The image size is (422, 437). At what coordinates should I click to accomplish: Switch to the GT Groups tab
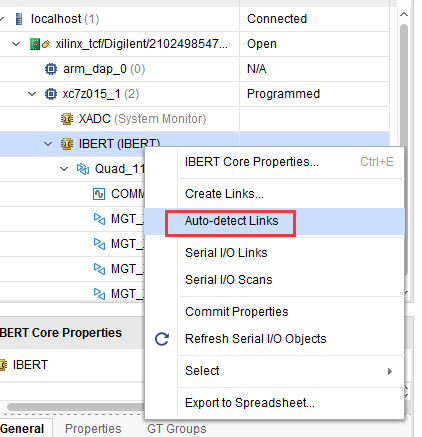[177, 429]
